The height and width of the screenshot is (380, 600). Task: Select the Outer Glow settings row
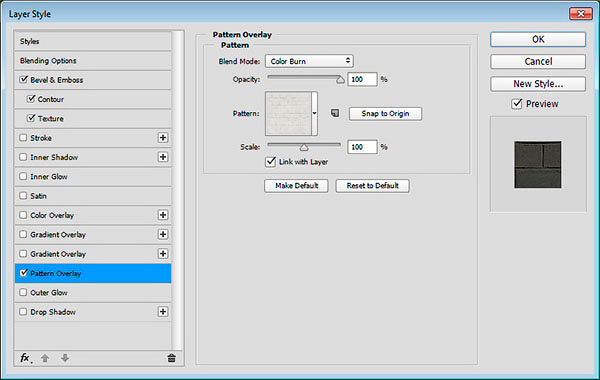point(93,292)
